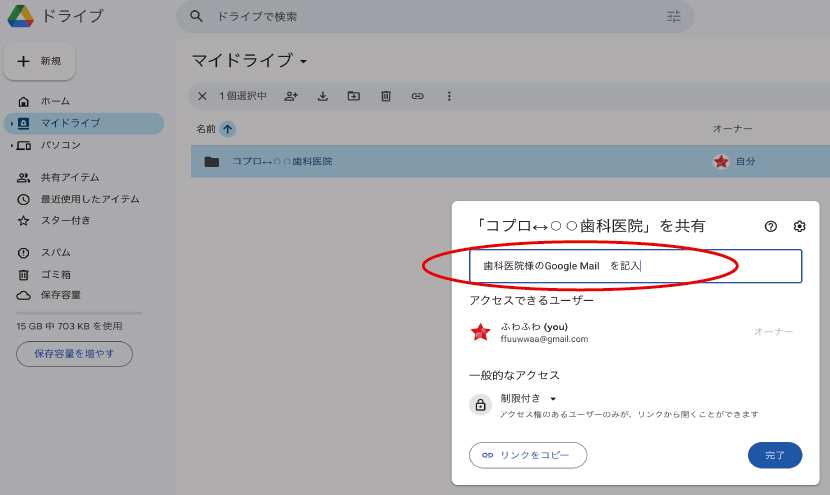830x495 pixels.
Task: Click the share-with-person icon in the toolbar
Action: [291, 96]
